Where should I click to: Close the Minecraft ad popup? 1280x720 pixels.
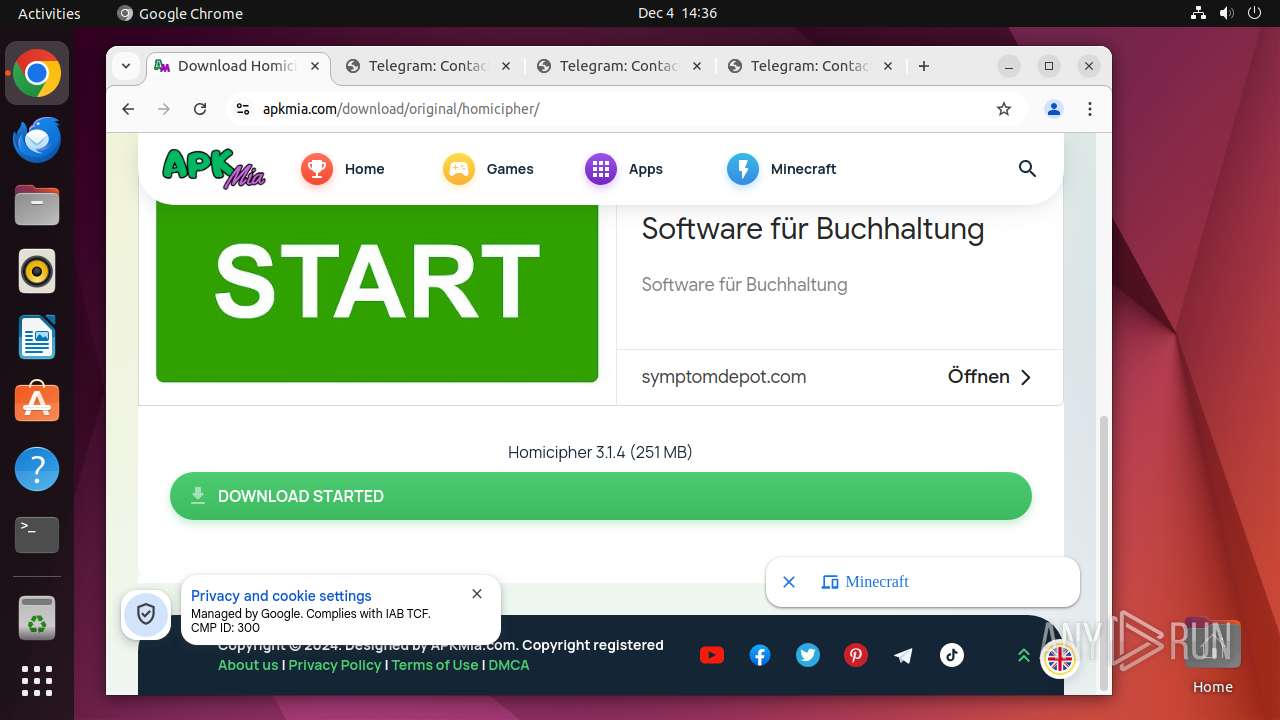[789, 582]
